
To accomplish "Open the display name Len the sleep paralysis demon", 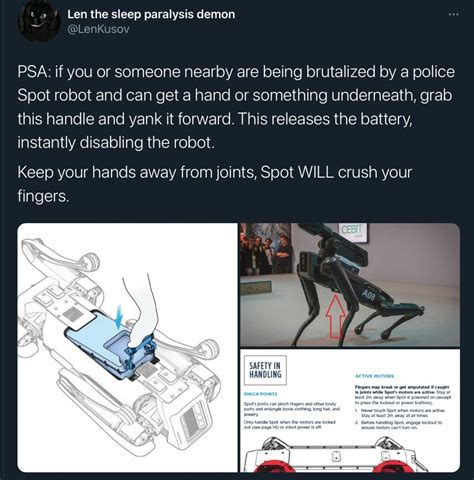I will point(151,14).
